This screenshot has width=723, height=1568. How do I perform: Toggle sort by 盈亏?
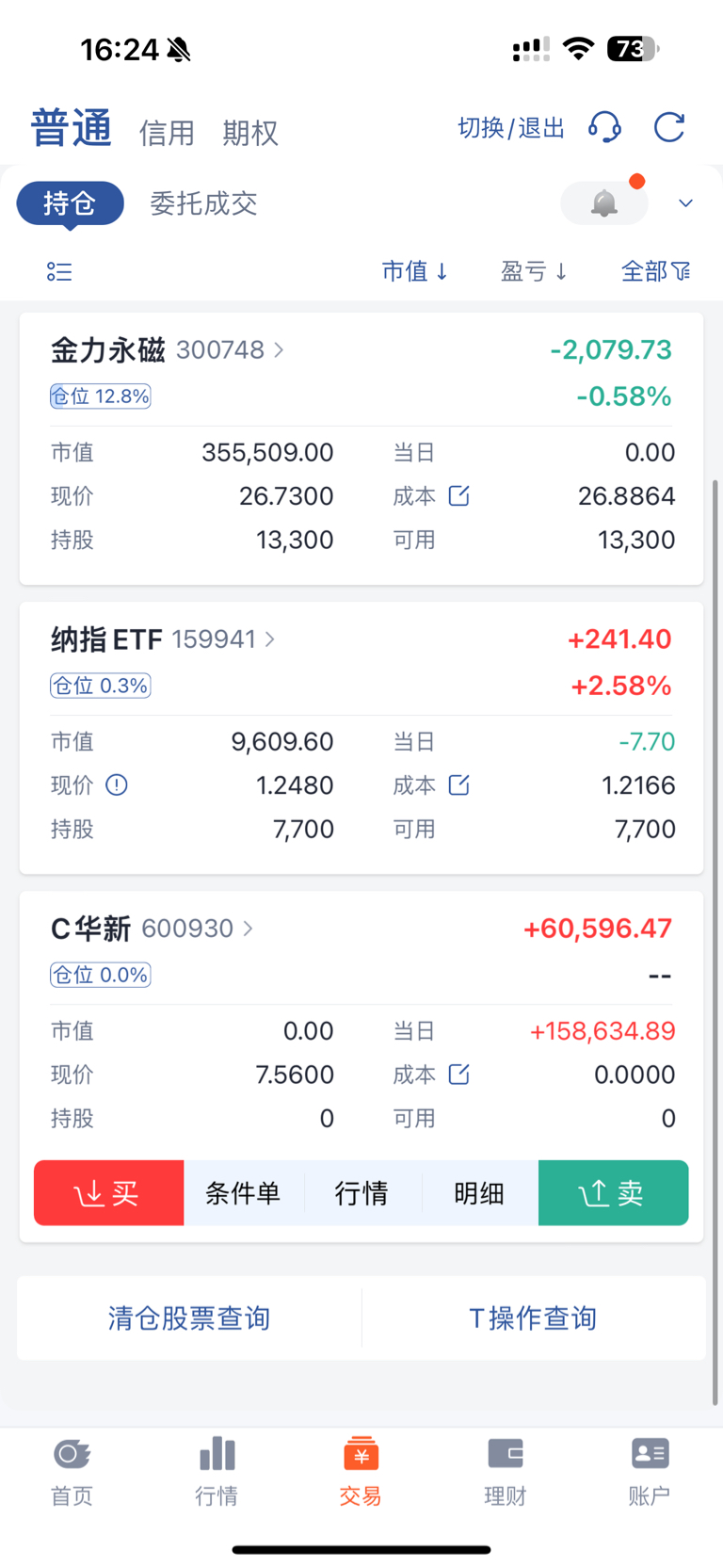coord(534,271)
